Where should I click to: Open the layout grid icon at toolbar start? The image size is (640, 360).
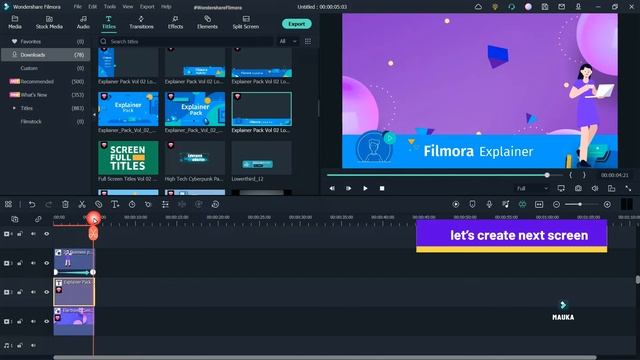pos(9,204)
